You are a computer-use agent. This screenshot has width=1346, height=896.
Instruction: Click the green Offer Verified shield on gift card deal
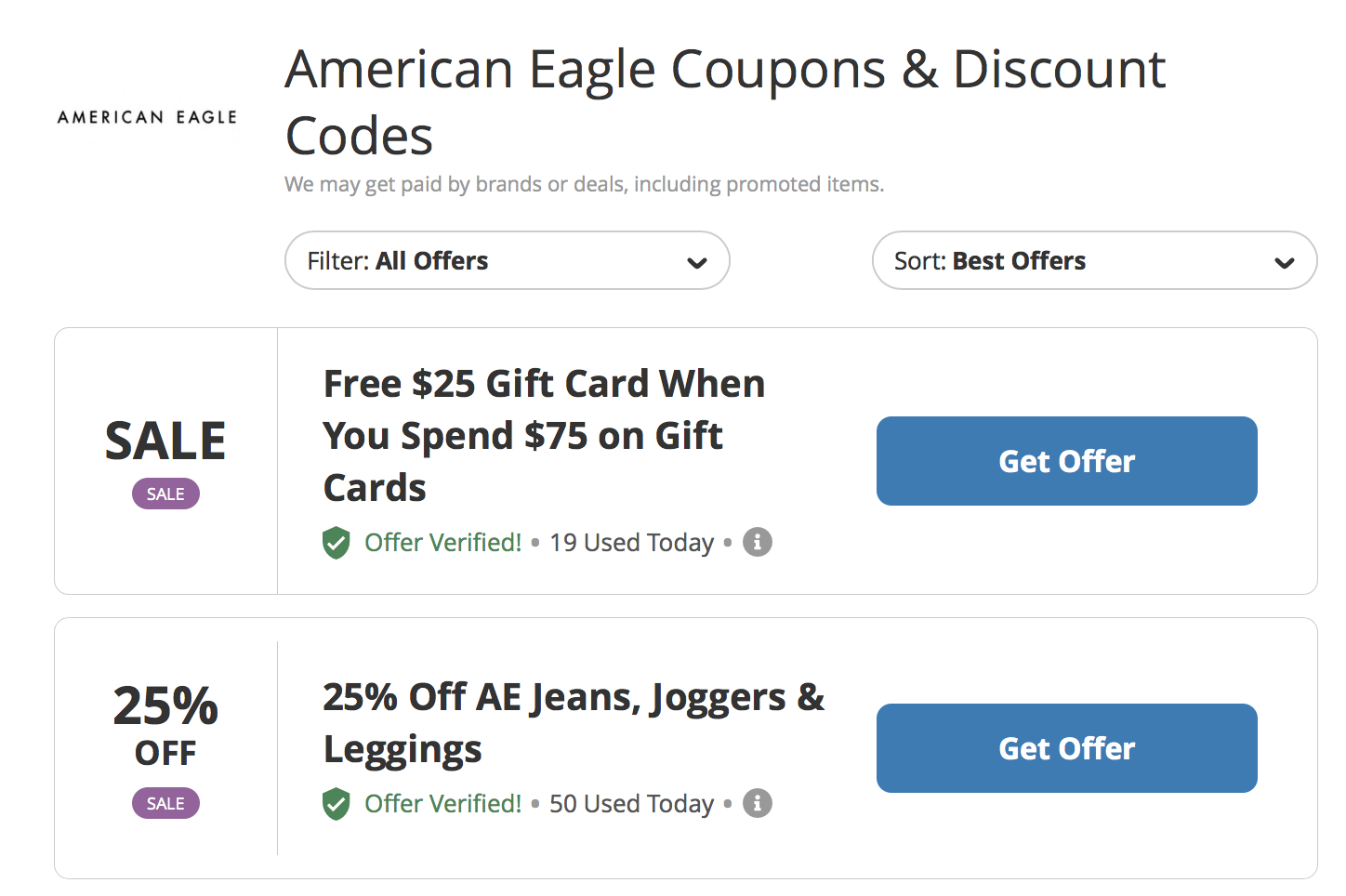(336, 542)
